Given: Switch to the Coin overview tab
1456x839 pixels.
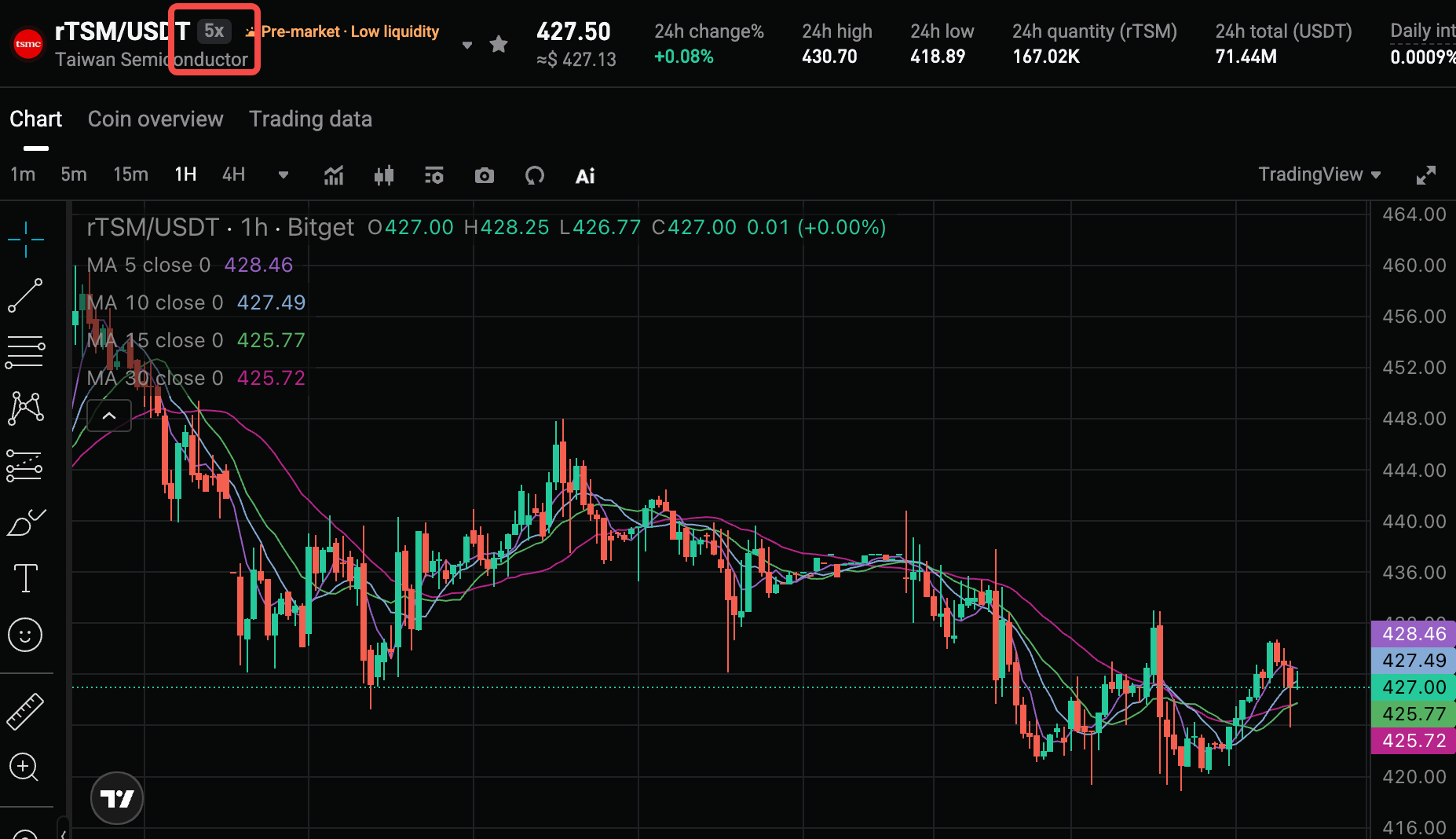Looking at the screenshot, I should click(x=155, y=119).
